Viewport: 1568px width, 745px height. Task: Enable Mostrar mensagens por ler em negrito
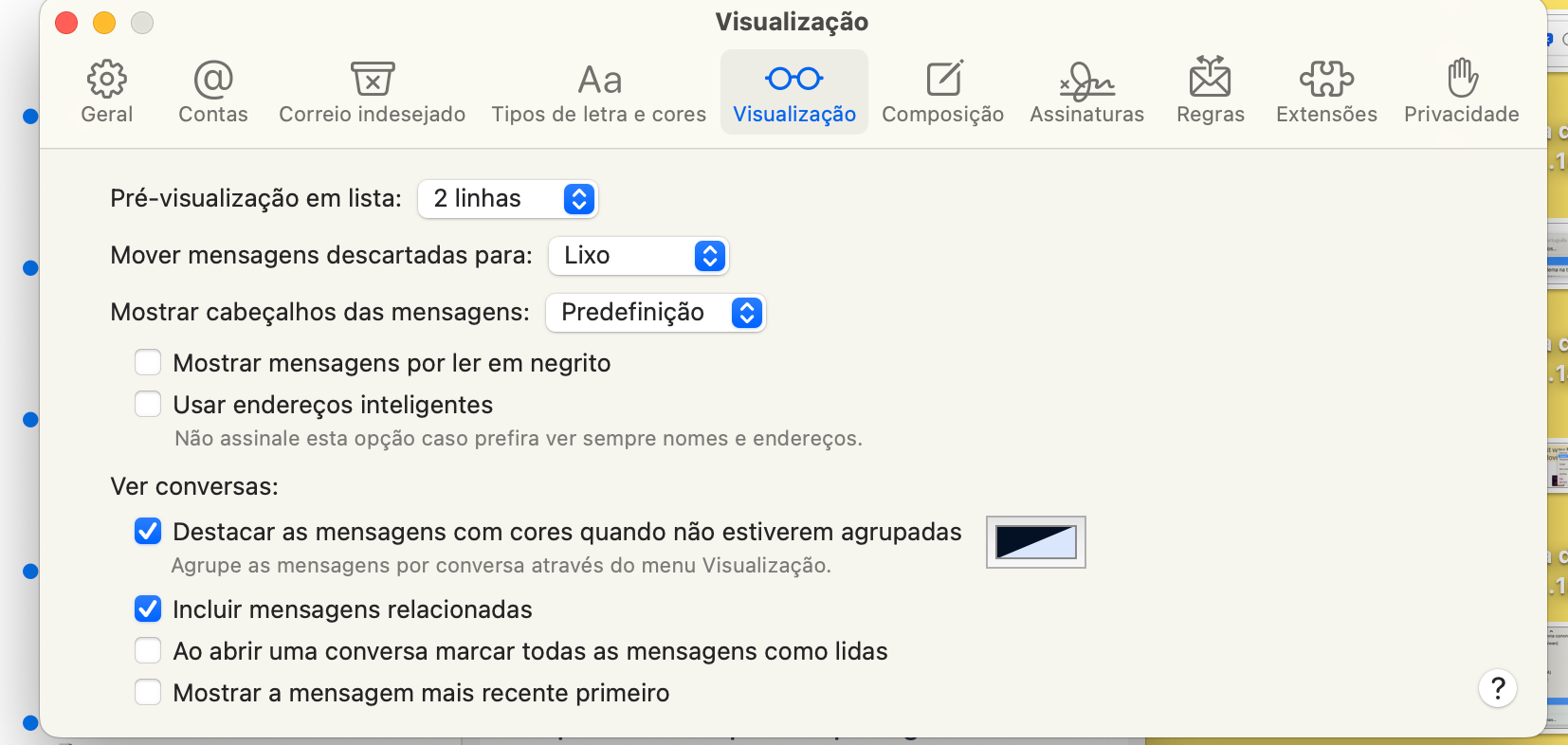tap(148, 363)
